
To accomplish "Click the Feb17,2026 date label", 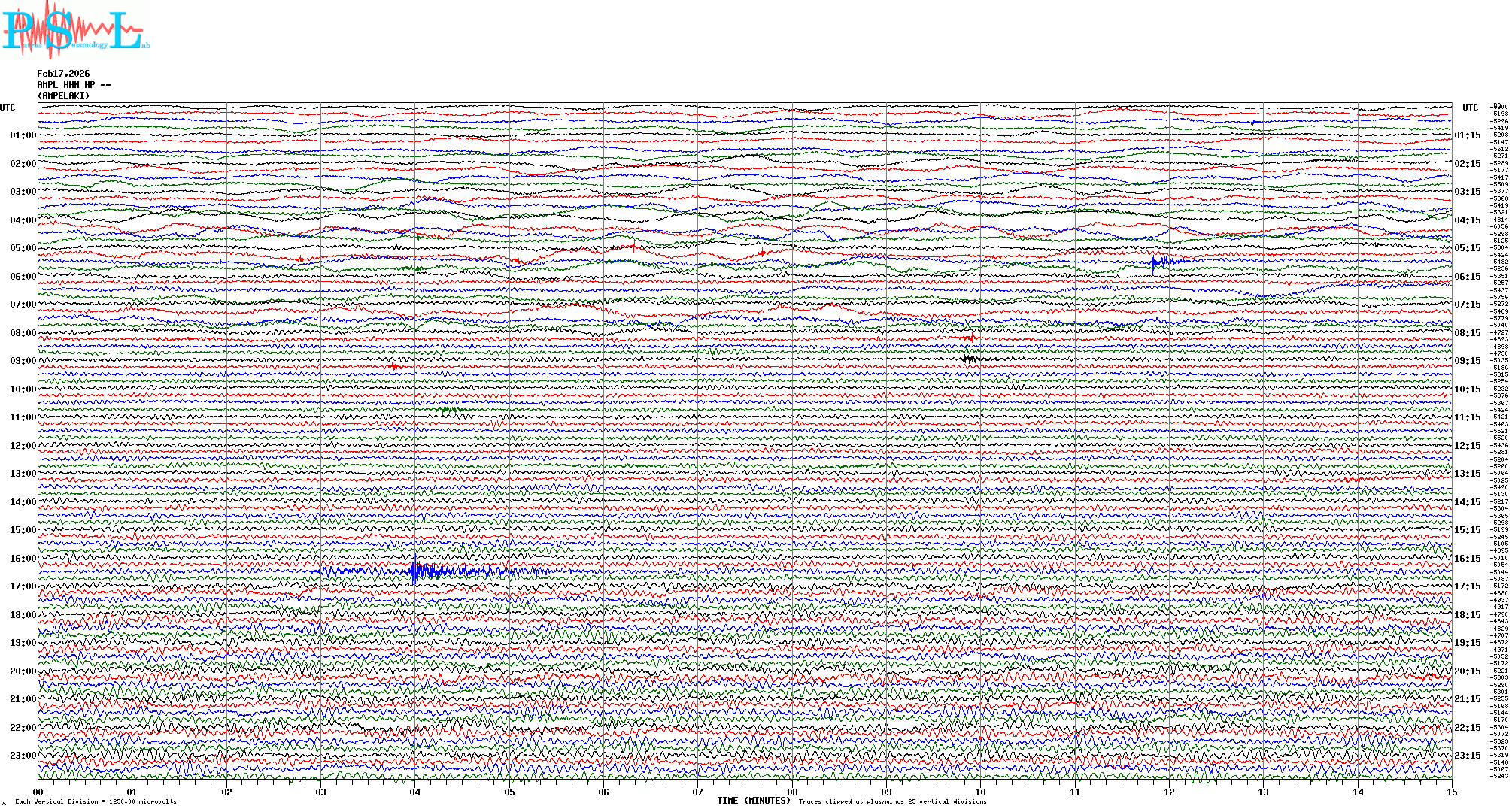I will [63, 74].
